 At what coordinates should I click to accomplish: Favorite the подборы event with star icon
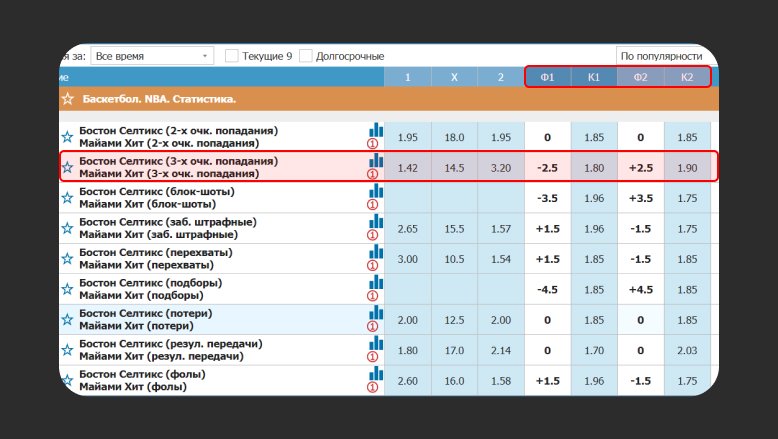(67, 289)
